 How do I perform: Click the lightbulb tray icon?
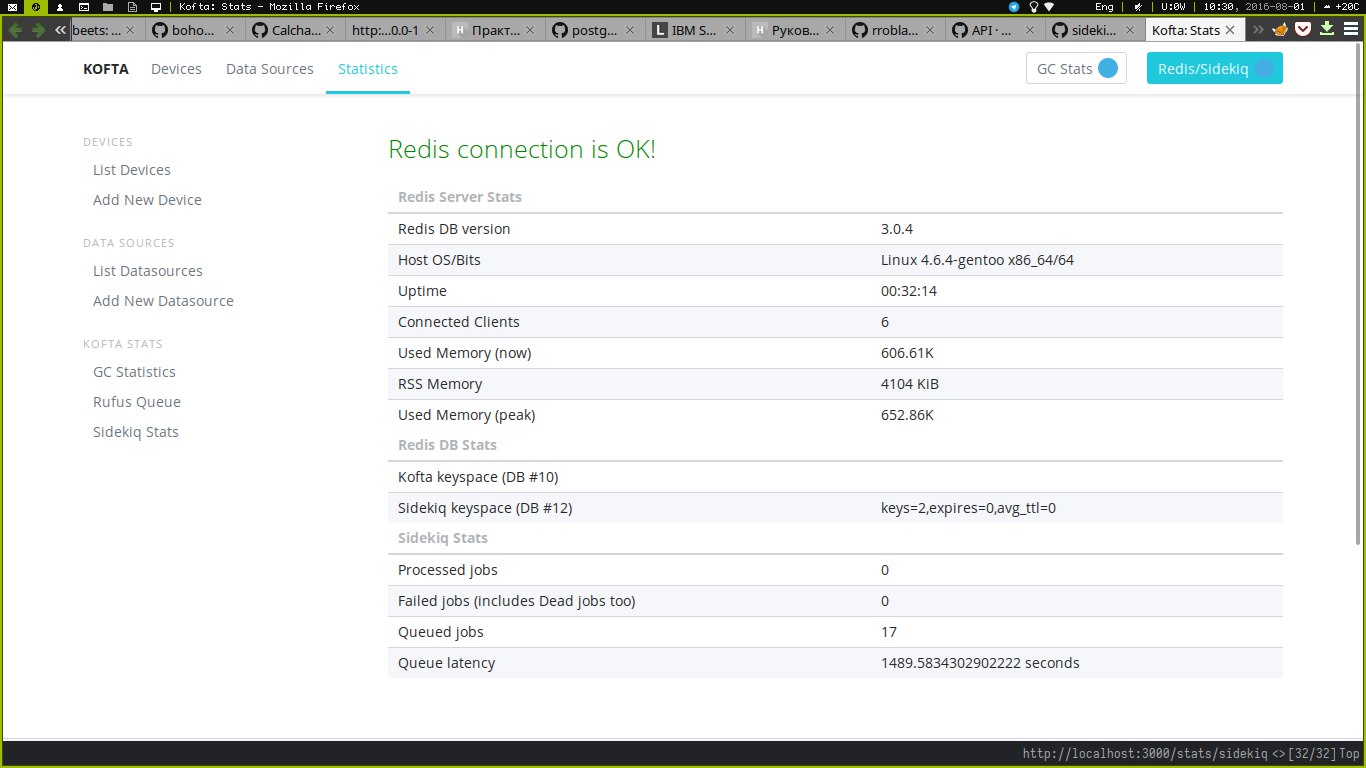pyautogui.click(x=1033, y=6)
